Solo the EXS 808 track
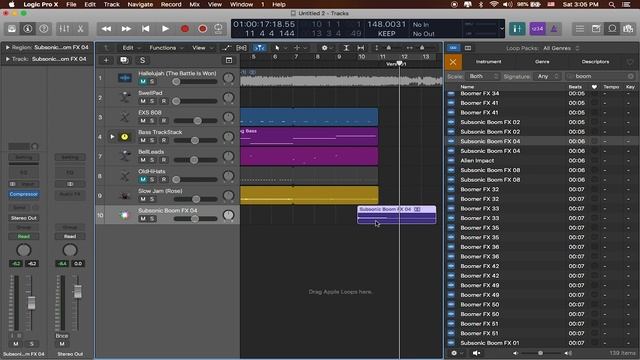 pos(152,120)
